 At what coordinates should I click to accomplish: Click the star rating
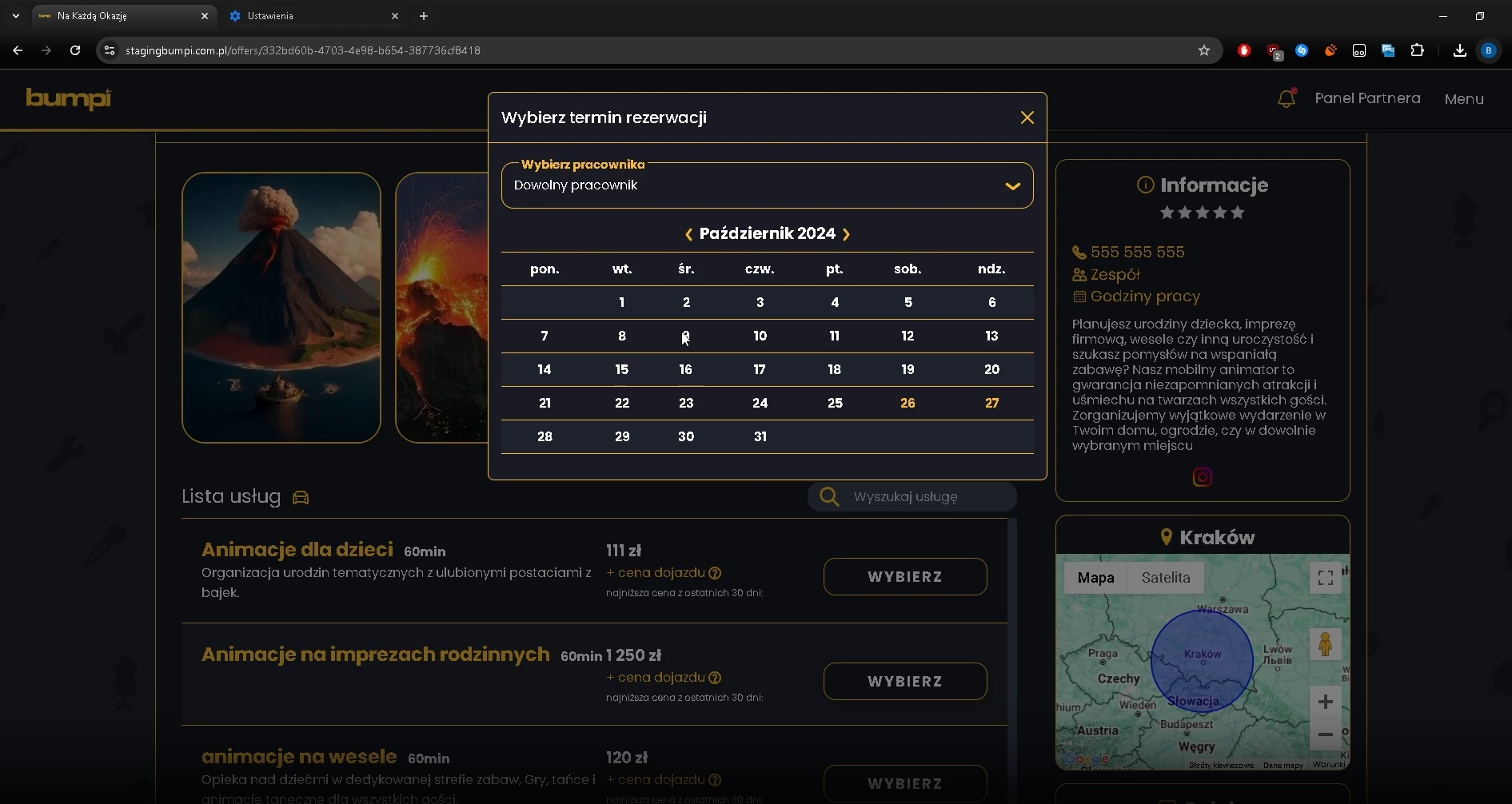[1203, 213]
